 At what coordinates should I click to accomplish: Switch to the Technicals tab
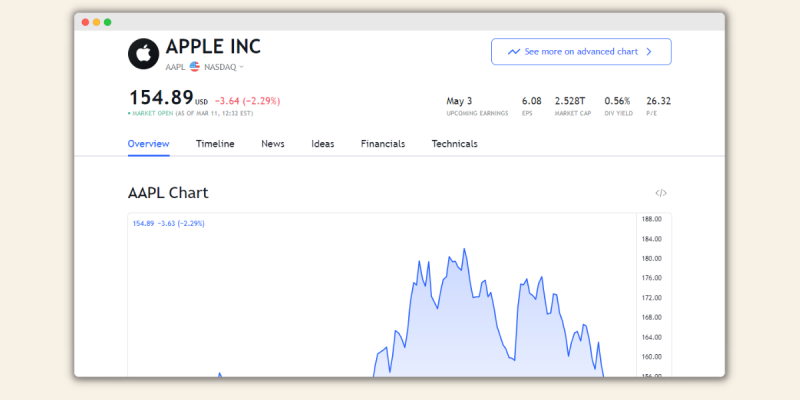[x=455, y=144]
